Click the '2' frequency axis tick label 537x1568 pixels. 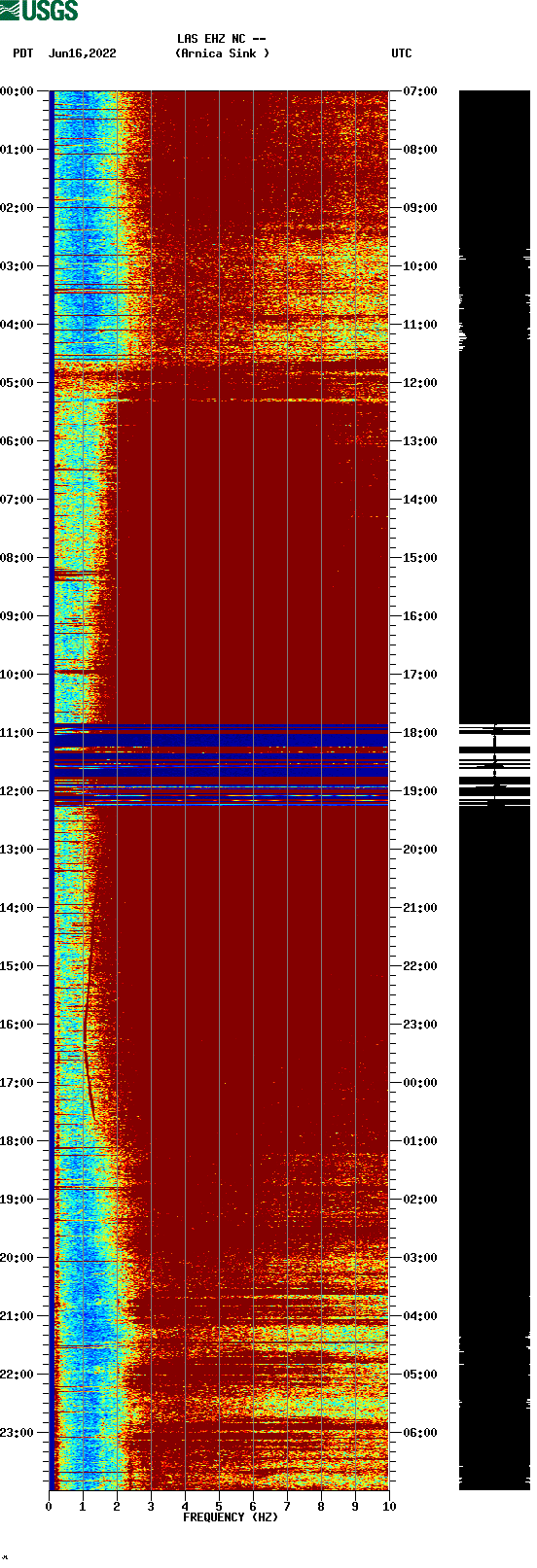pos(117,1507)
